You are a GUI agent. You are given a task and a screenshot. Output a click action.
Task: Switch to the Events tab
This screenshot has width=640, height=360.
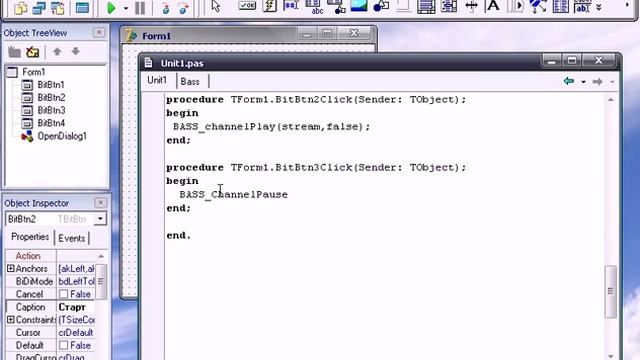[x=71, y=238]
